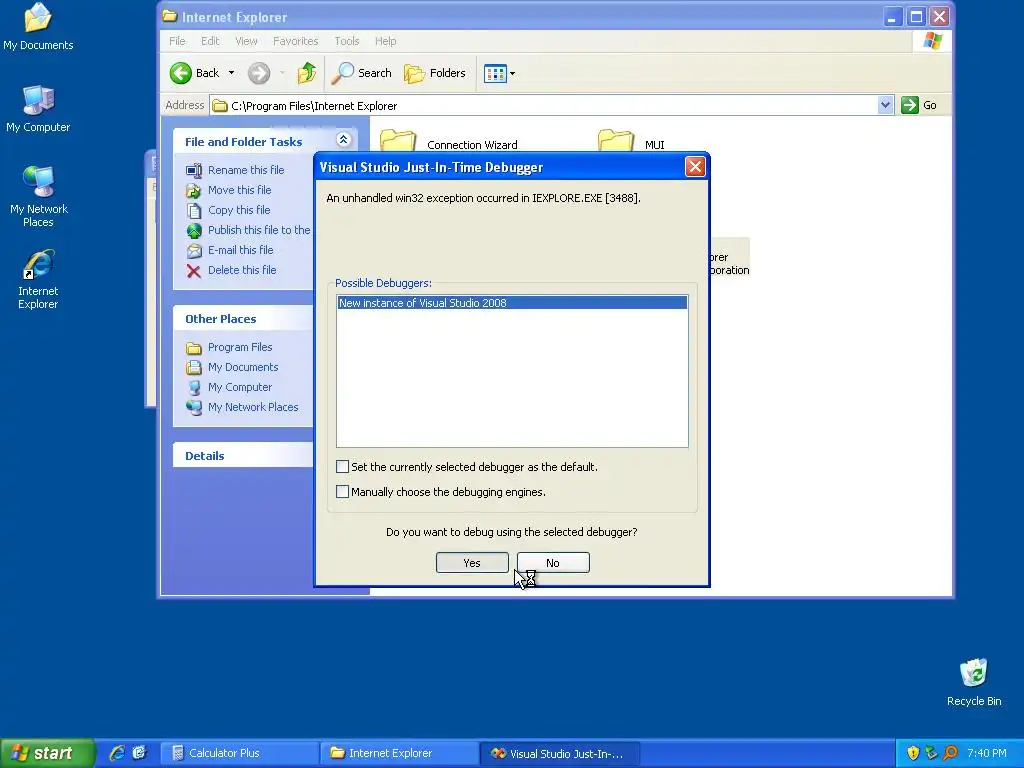Open the Views button dropdown arrow

coord(512,74)
